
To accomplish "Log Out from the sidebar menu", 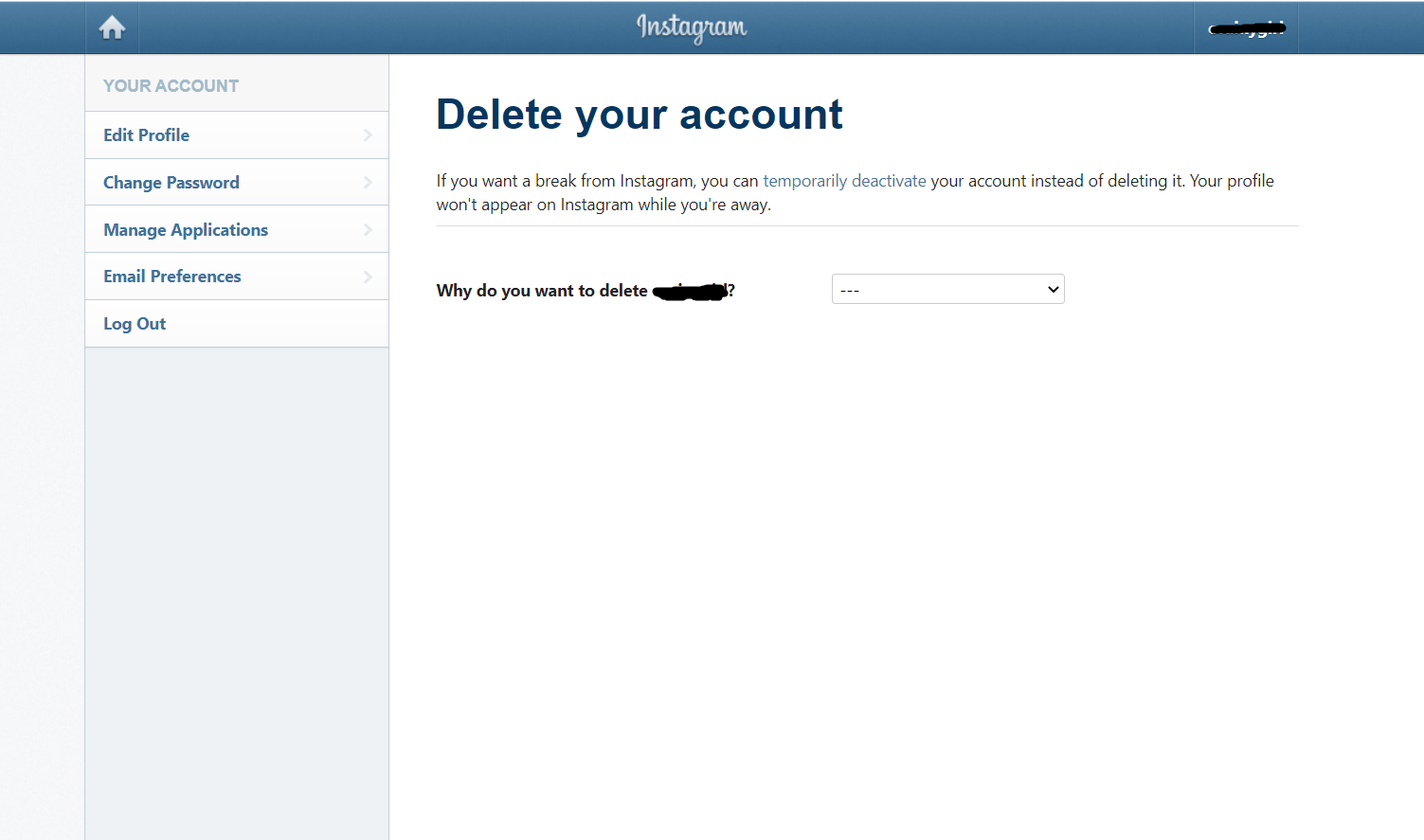I will (x=135, y=324).
